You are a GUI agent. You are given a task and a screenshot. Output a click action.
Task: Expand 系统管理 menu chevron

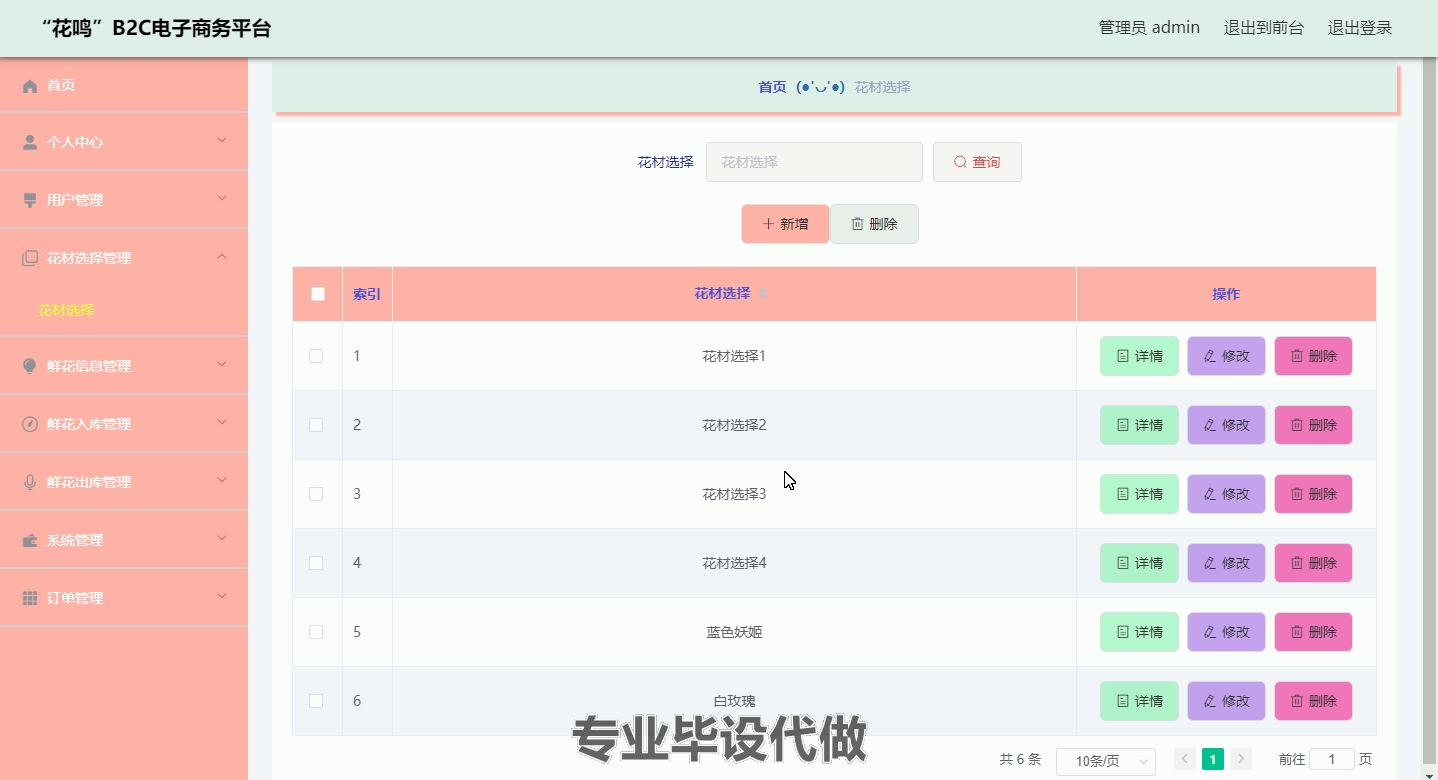pyautogui.click(x=222, y=538)
